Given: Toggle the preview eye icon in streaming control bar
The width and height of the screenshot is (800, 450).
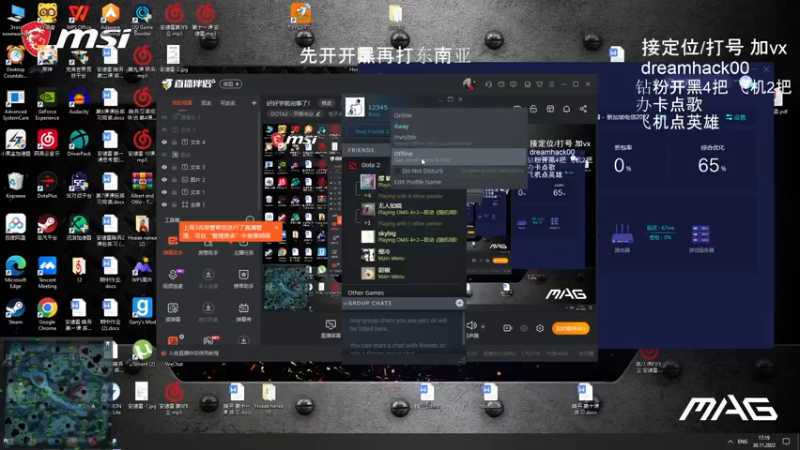Looking at the screenshot, I should 524,328.
